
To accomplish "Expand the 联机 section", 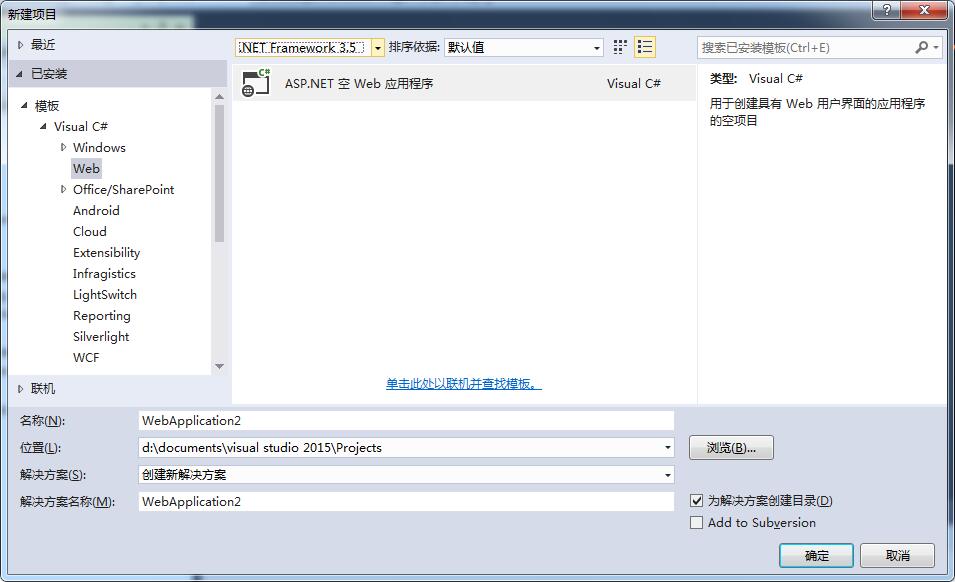I will point(21,389).
